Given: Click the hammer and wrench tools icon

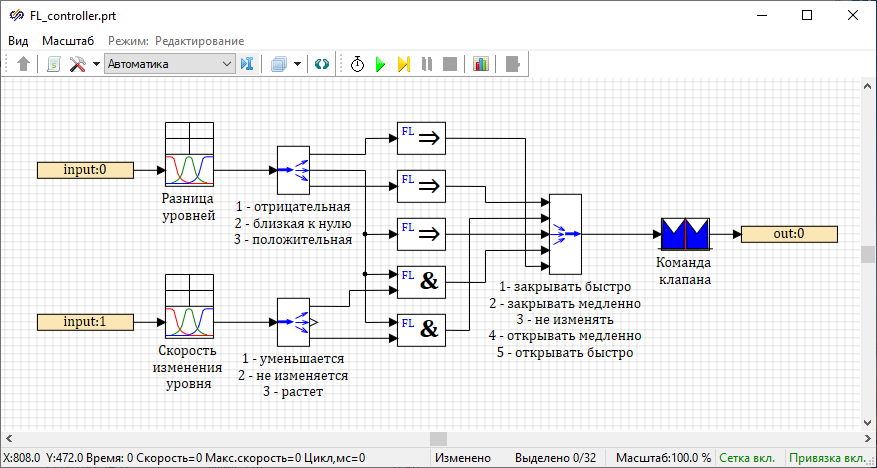Looking at the screenshot, I should coord(78,64).
